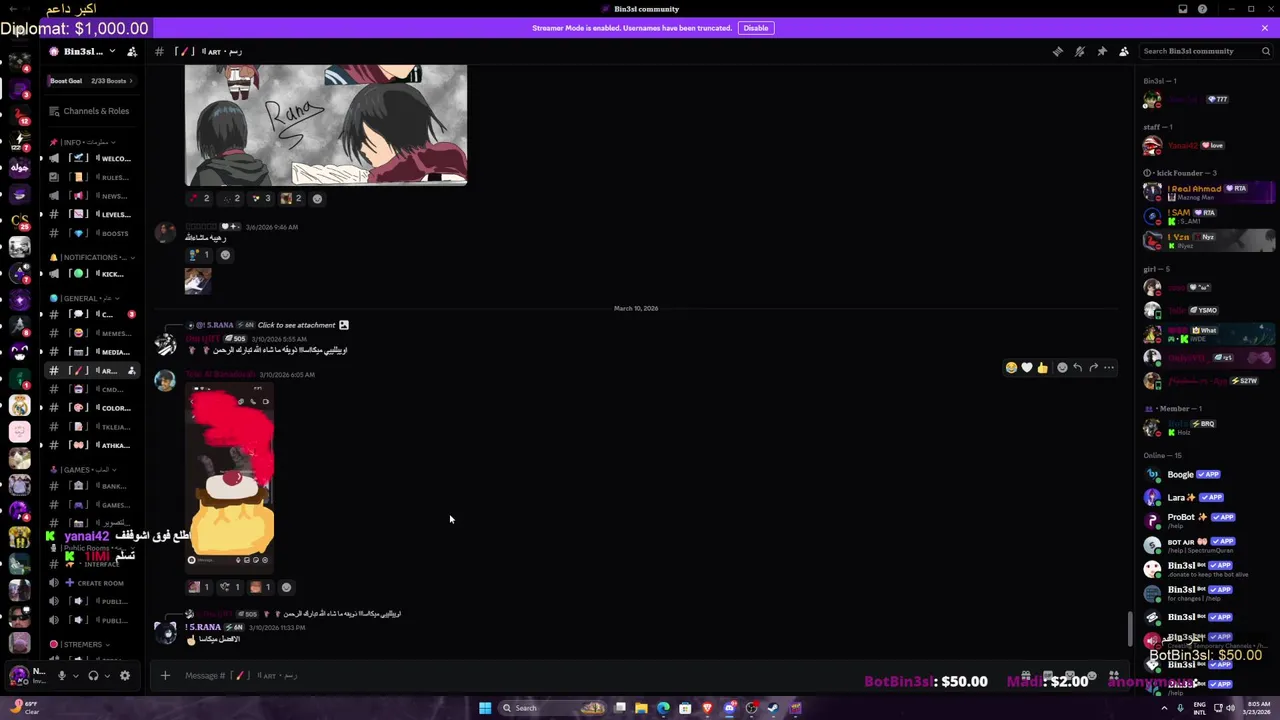
Task: Click the add-member icon on selected ART channel
Action: pos(131,371)
